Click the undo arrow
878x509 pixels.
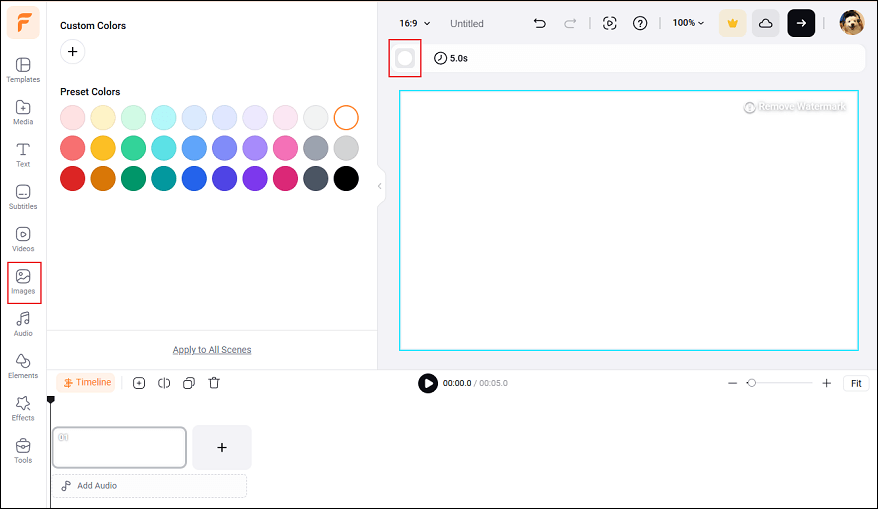[x=540, y=23]
